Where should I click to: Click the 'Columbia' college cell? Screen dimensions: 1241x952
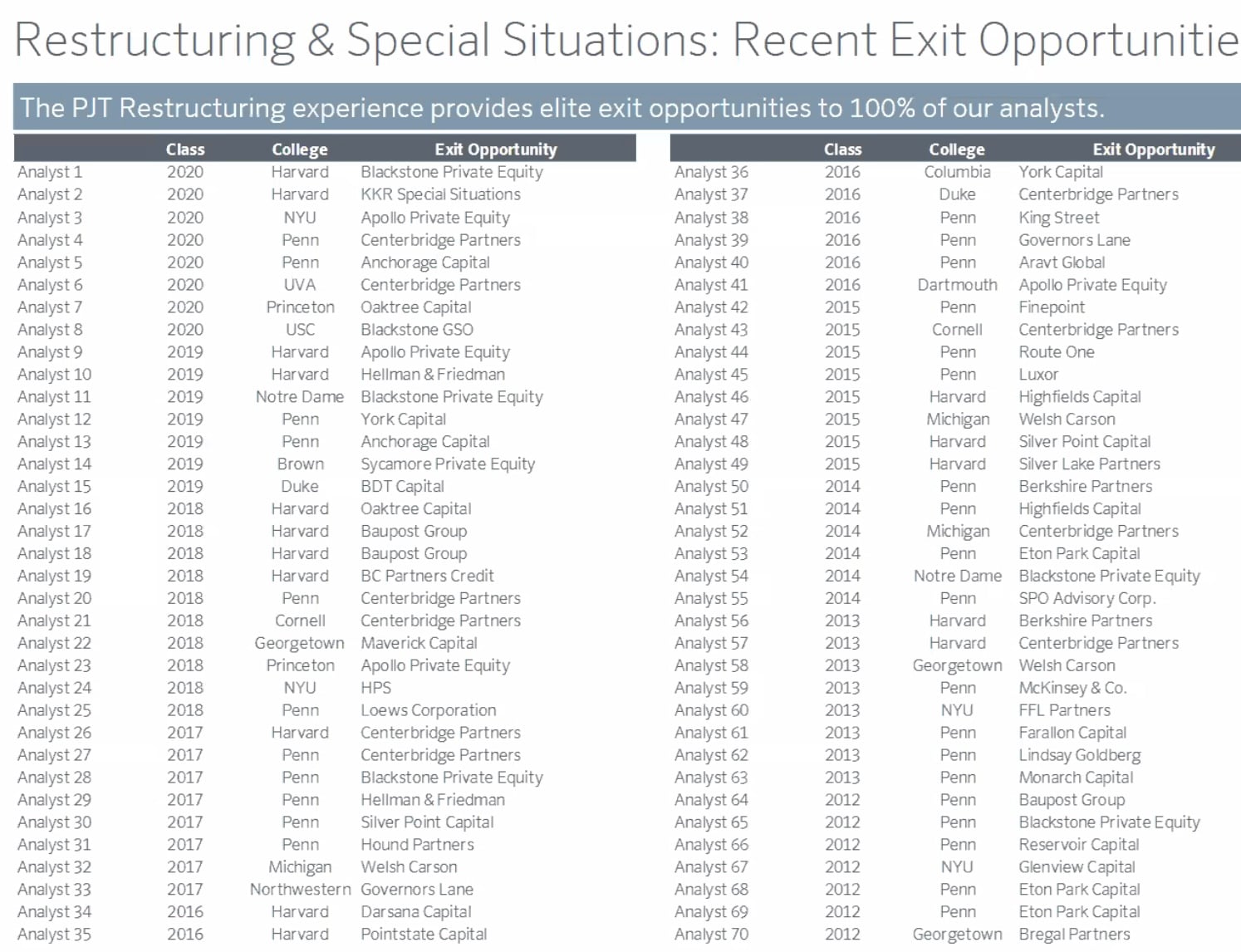click(957, 172)
